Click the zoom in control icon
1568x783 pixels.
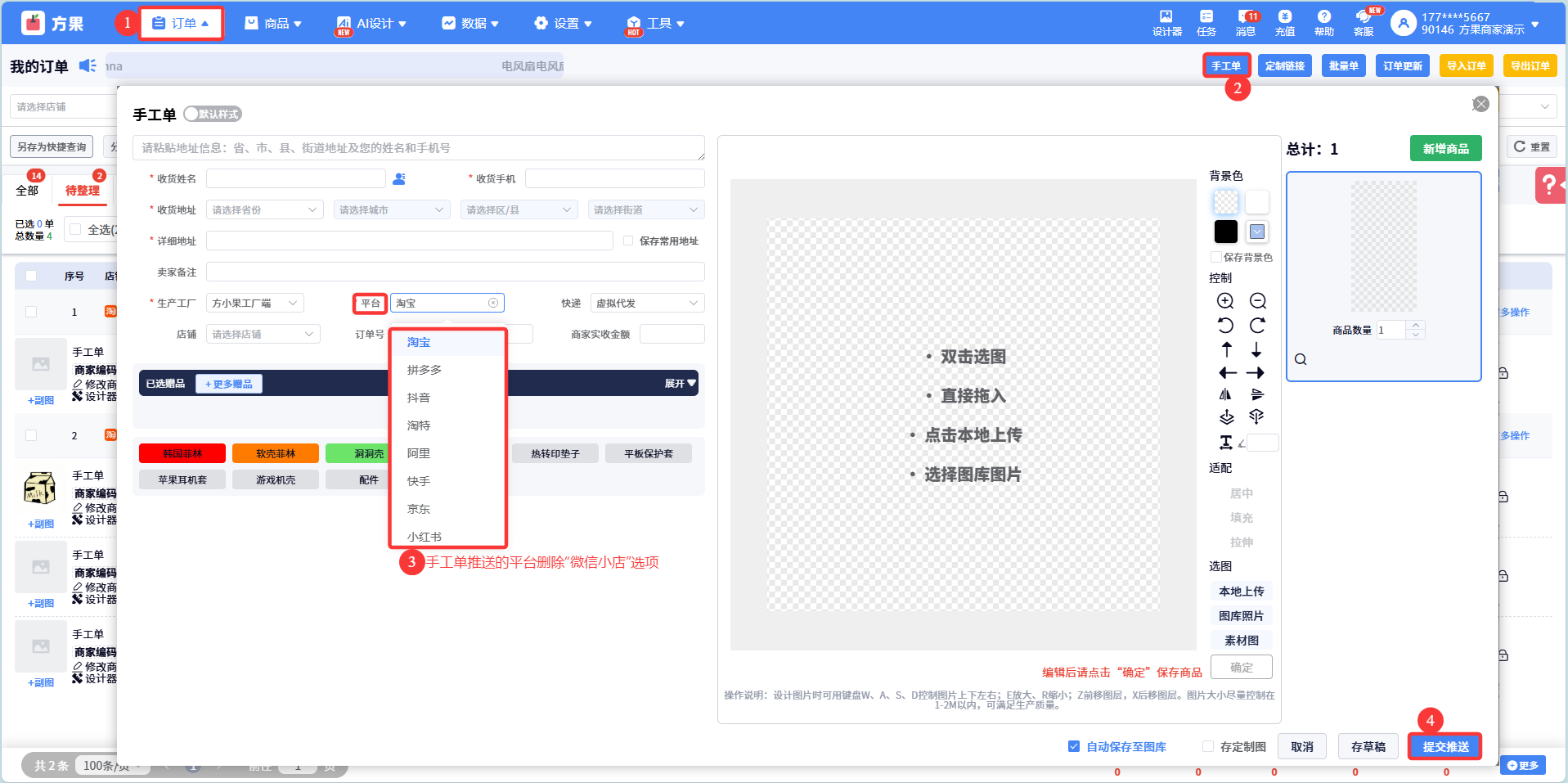[1225, 301]
